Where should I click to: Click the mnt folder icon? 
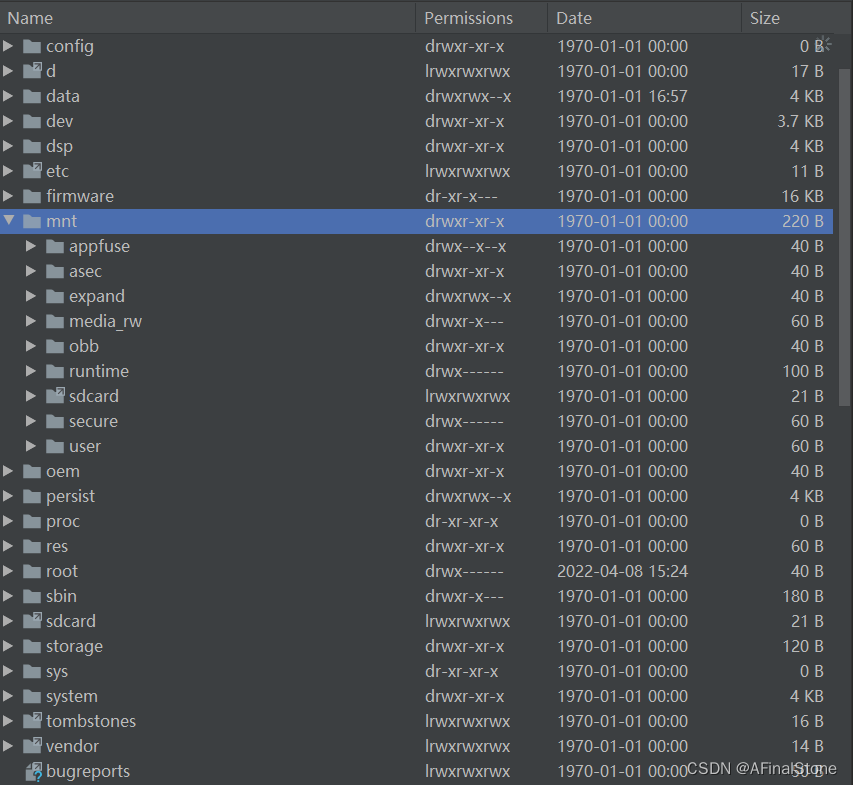(x=32, y=221)
